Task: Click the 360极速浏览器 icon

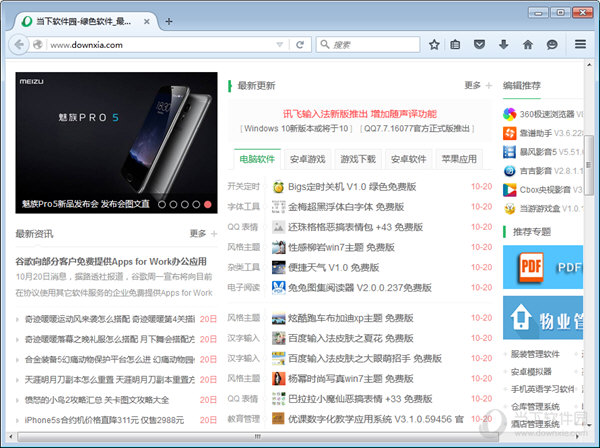Action: (x=509, y=114)
